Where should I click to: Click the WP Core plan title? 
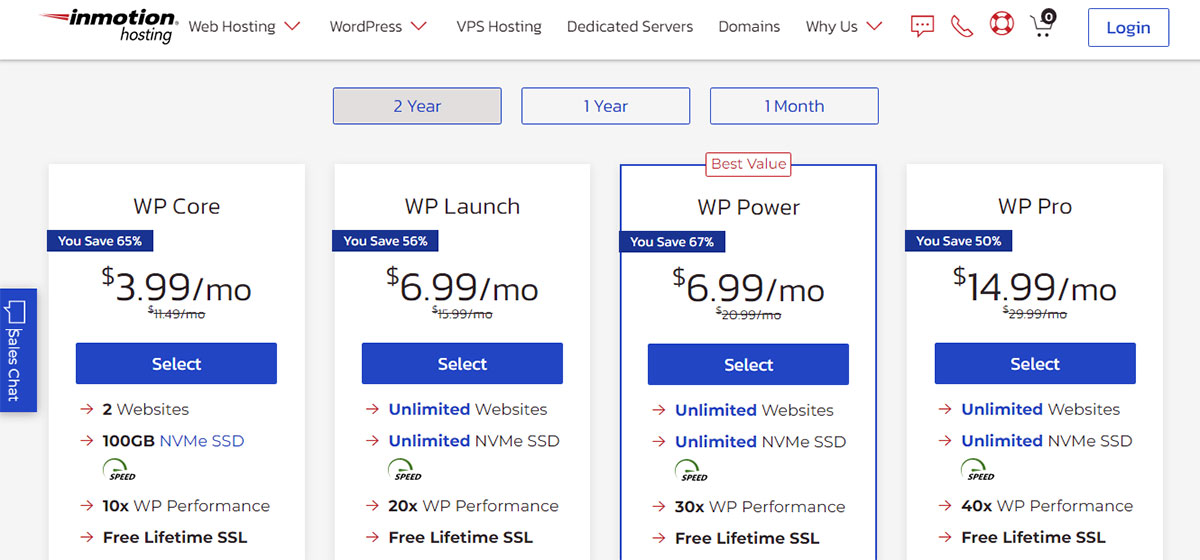pos(176,207)
